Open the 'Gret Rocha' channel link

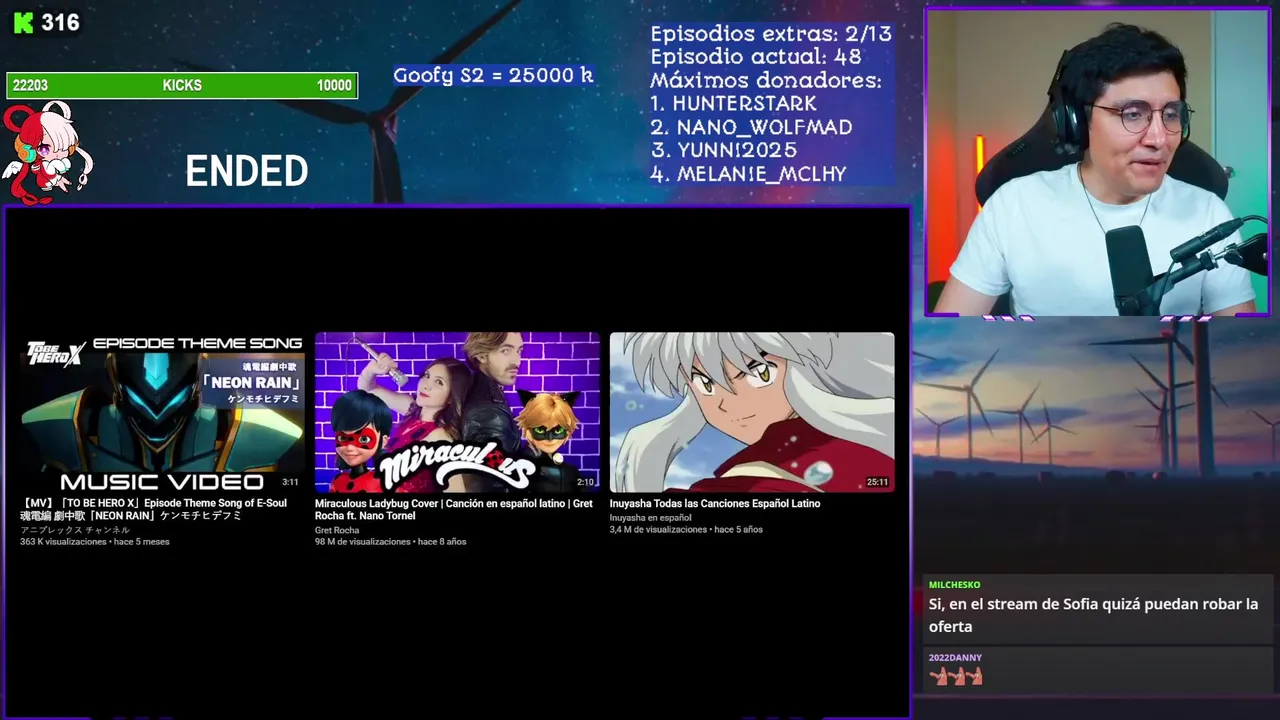[337, 530]
